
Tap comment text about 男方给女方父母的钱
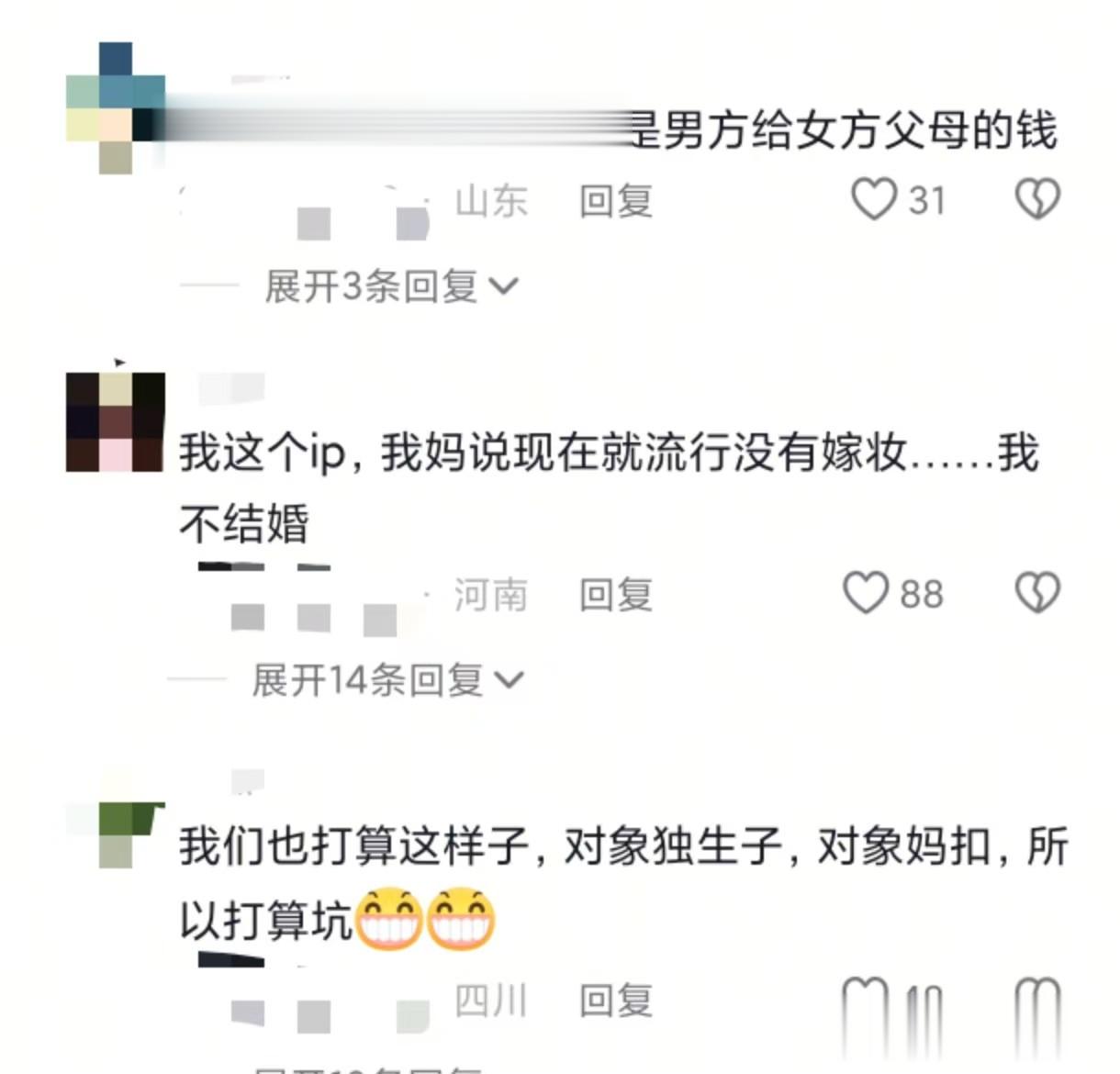point(843,129)
